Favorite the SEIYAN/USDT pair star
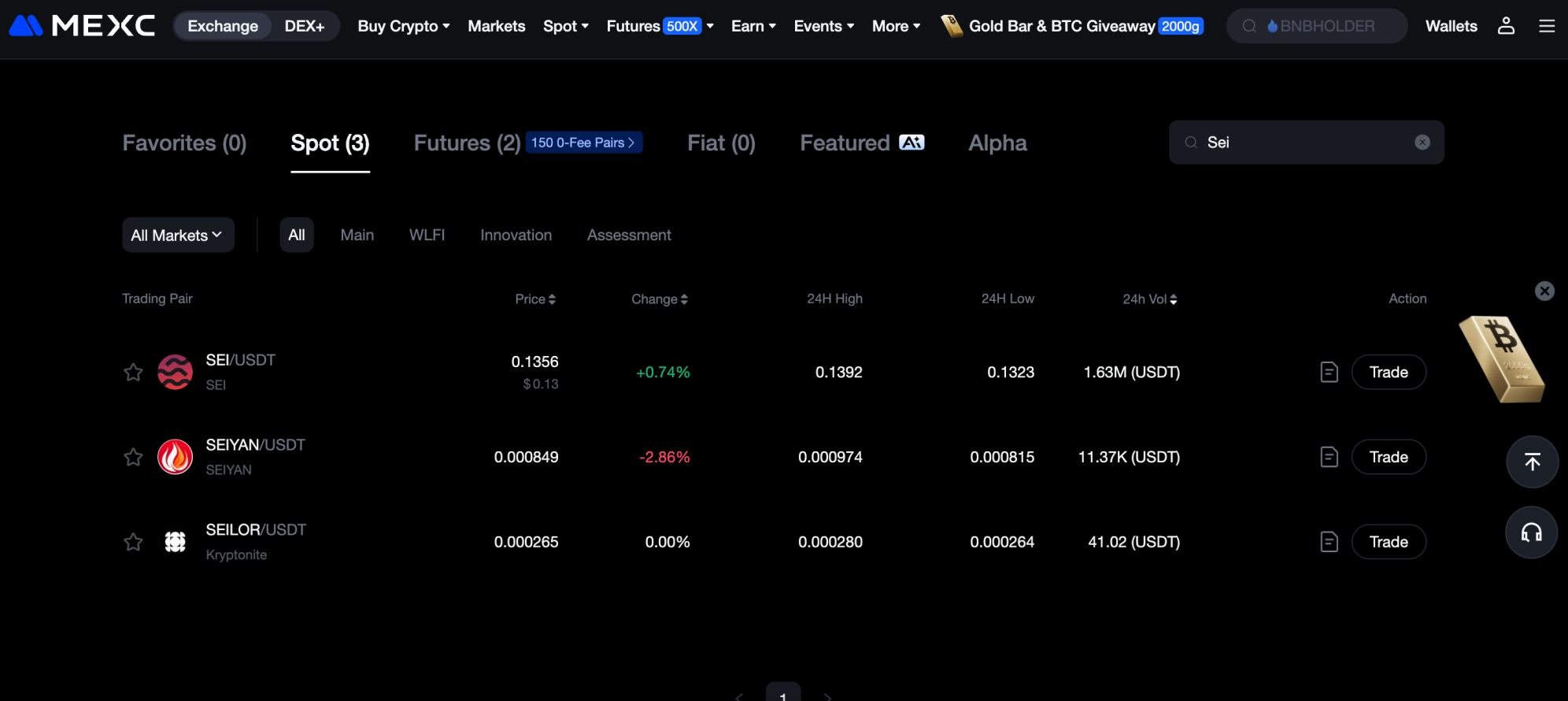The height and width of the screenshot is (701, 1568). point(133,457)
